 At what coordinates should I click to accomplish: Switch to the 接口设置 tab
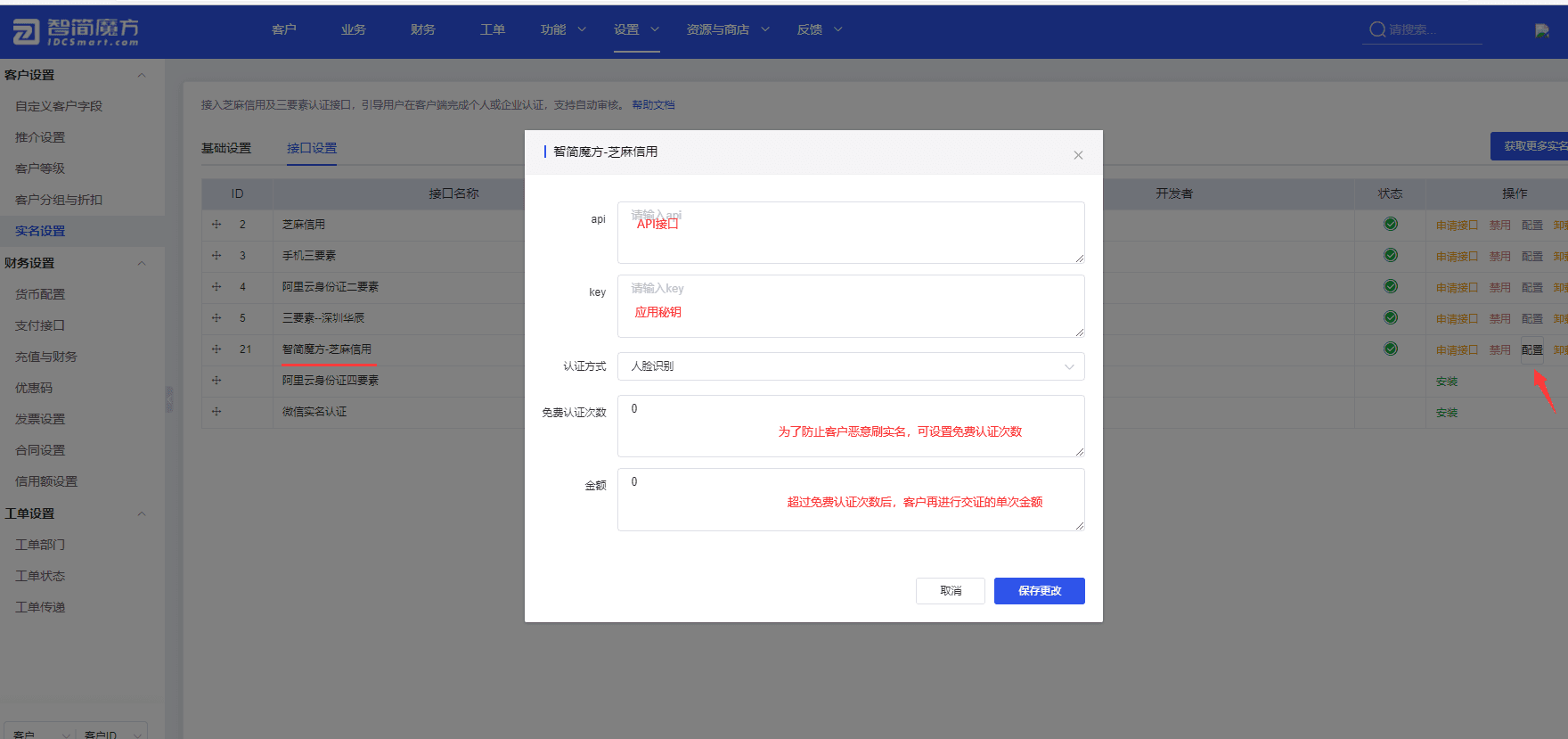point(312,148)
